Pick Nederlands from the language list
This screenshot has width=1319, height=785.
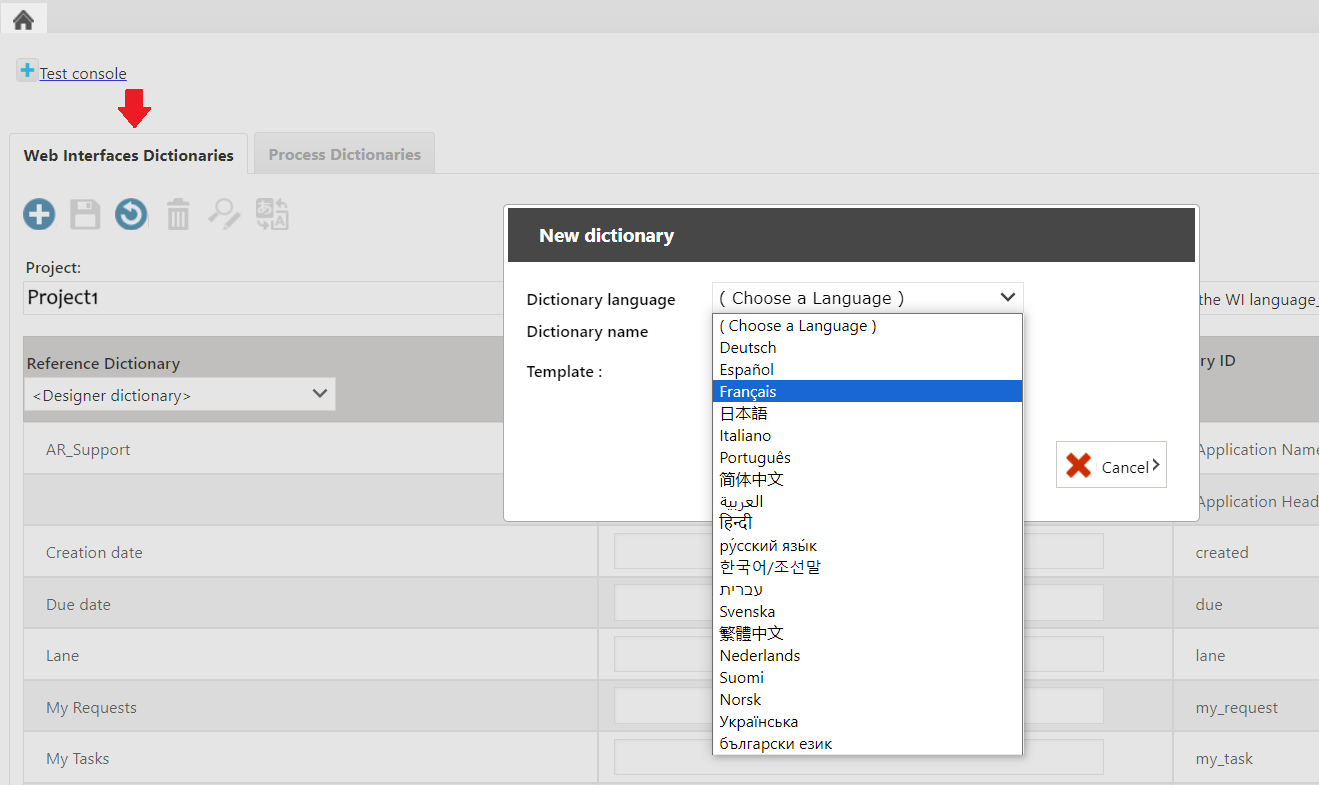click(867, 656)
